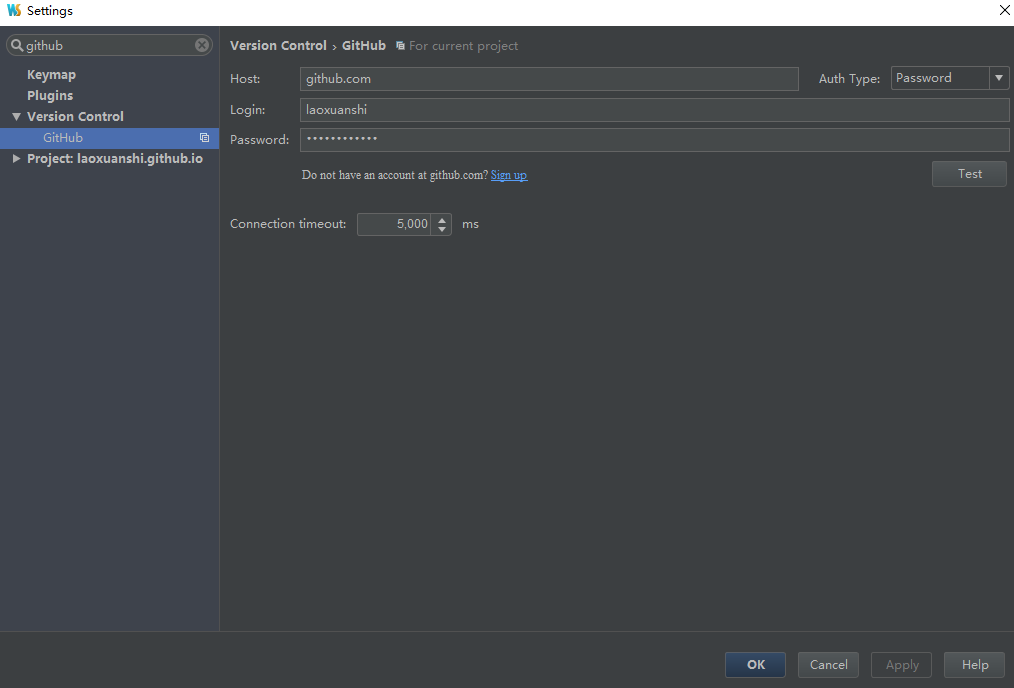Increase connection timeout with the up arrow
This screenshot has height=688, width=1014.
pyautogui.click(x=442, y=219)
